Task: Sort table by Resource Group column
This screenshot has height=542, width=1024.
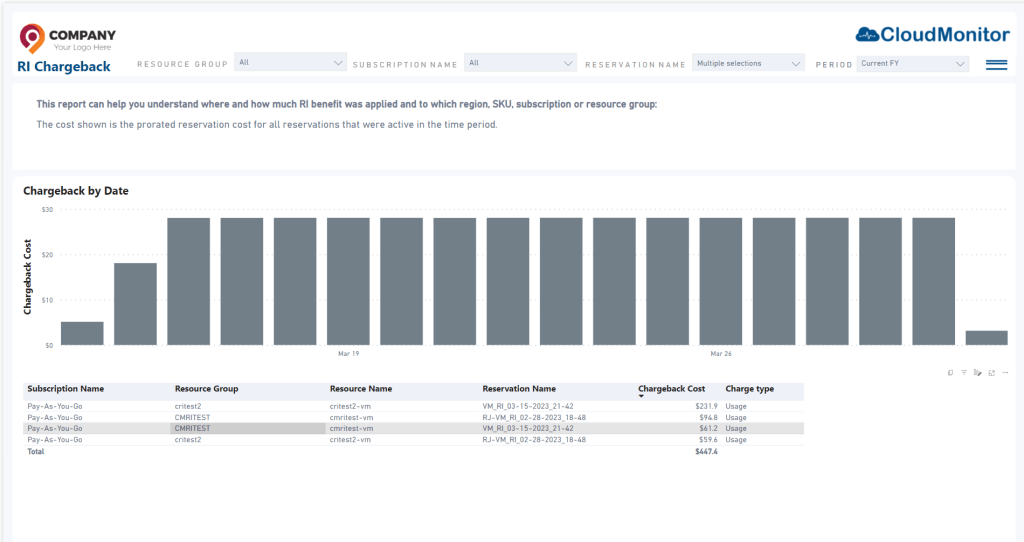Action: click(206, 389)
